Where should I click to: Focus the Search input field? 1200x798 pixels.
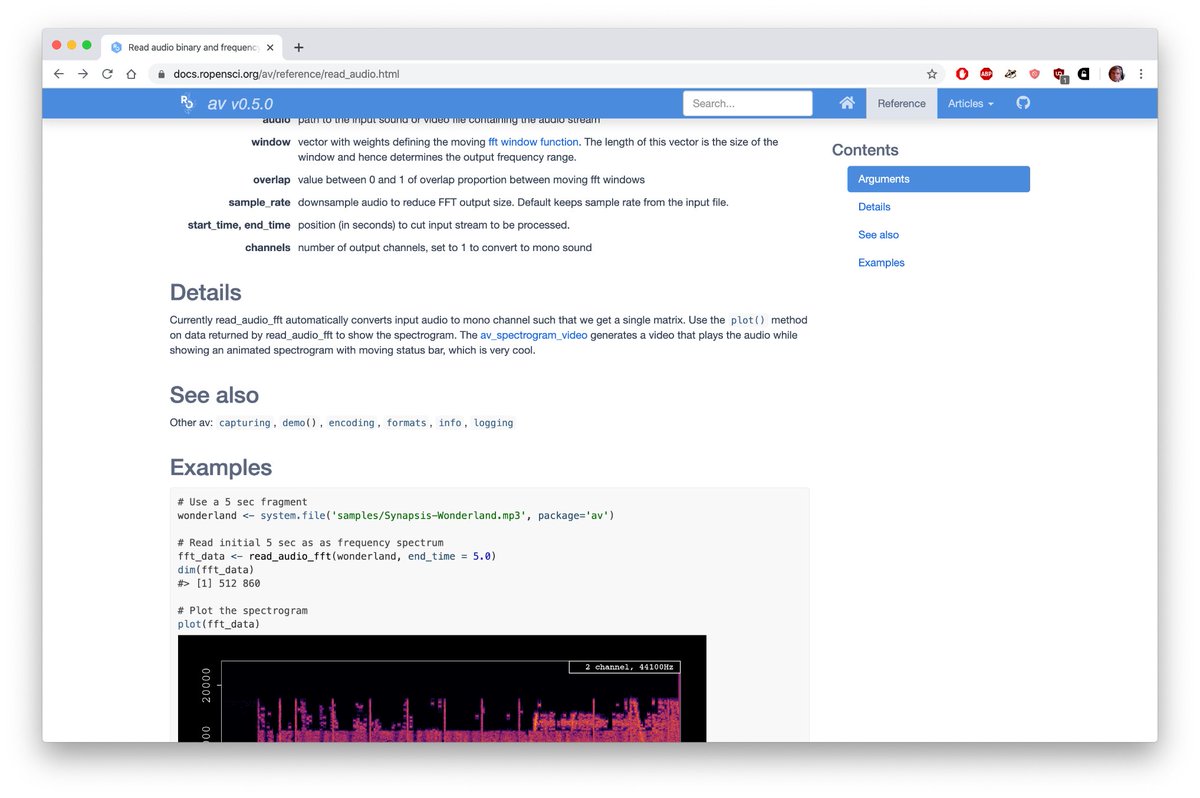pyautogui.click(x=748, y=103)
